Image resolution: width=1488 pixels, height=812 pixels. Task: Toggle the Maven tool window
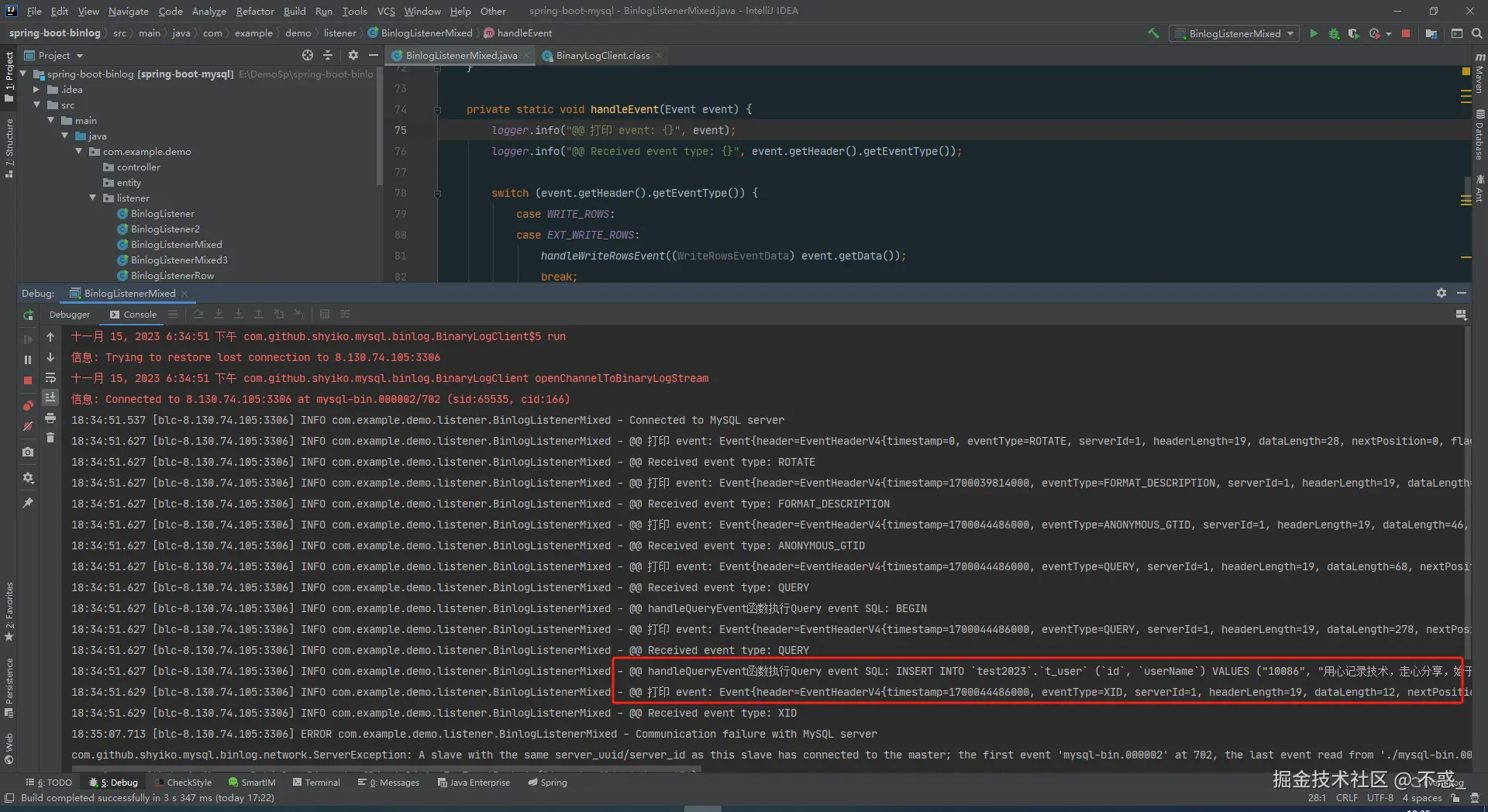tap(1479, 72)
